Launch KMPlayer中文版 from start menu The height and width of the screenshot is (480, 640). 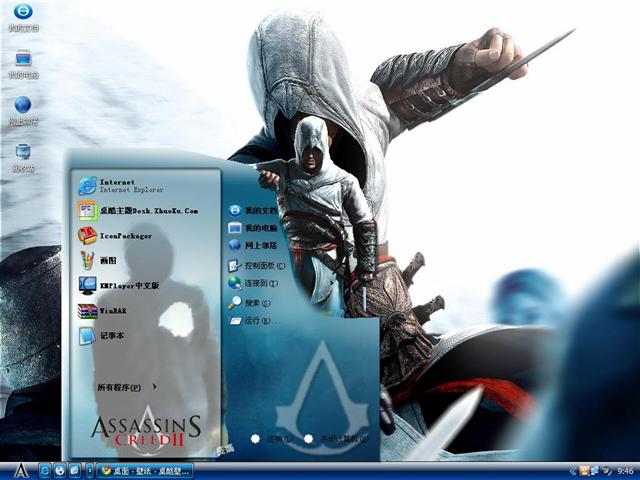pyautogui.click(x=118, y=285)
